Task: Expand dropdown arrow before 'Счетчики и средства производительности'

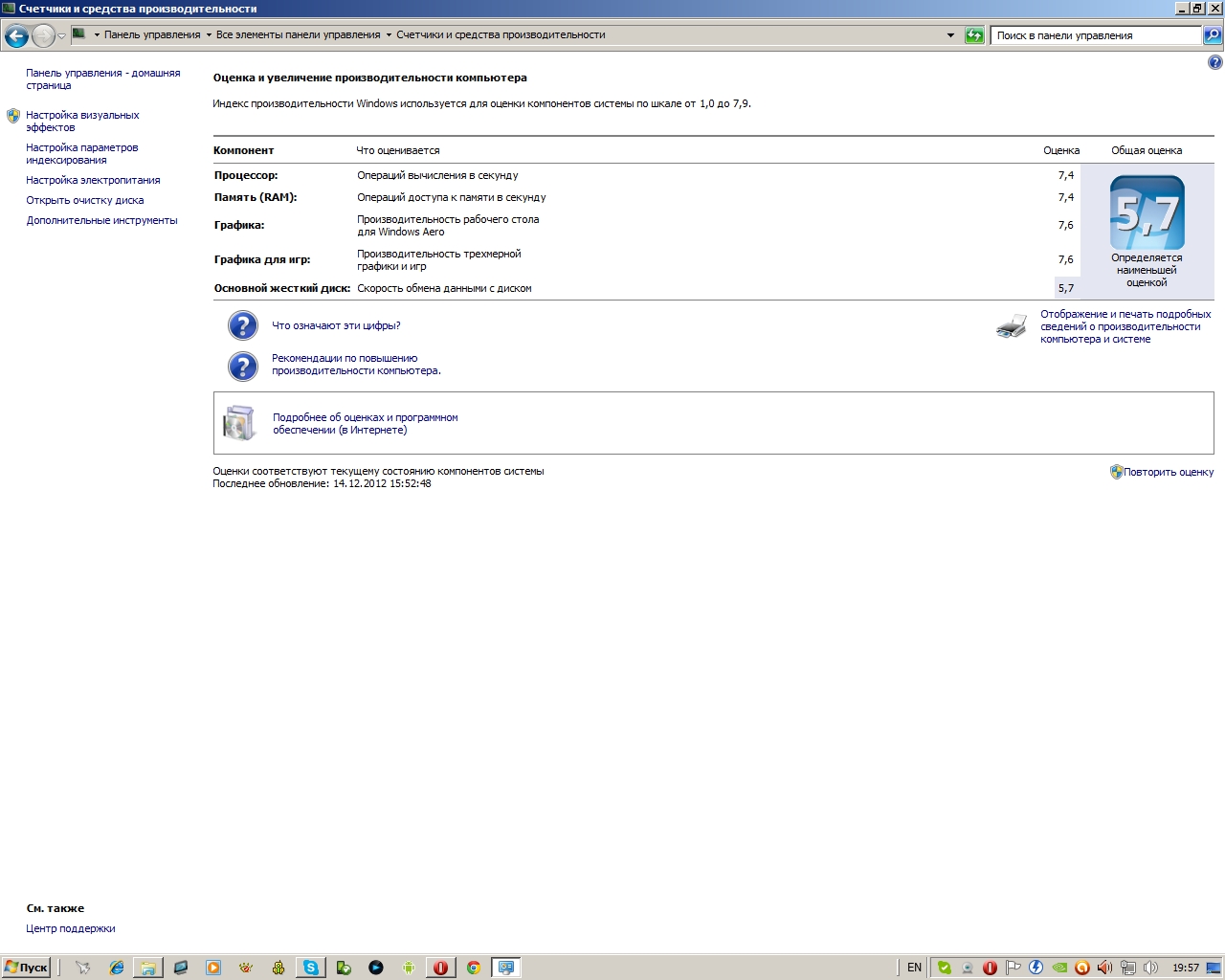Action: pyautogui.click(x=389, y=35)
